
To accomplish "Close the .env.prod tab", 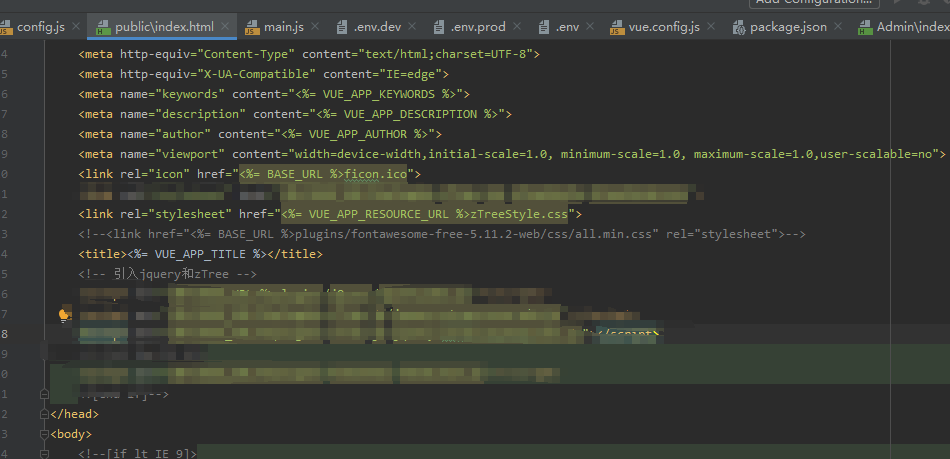I will (x=517, y=27).
